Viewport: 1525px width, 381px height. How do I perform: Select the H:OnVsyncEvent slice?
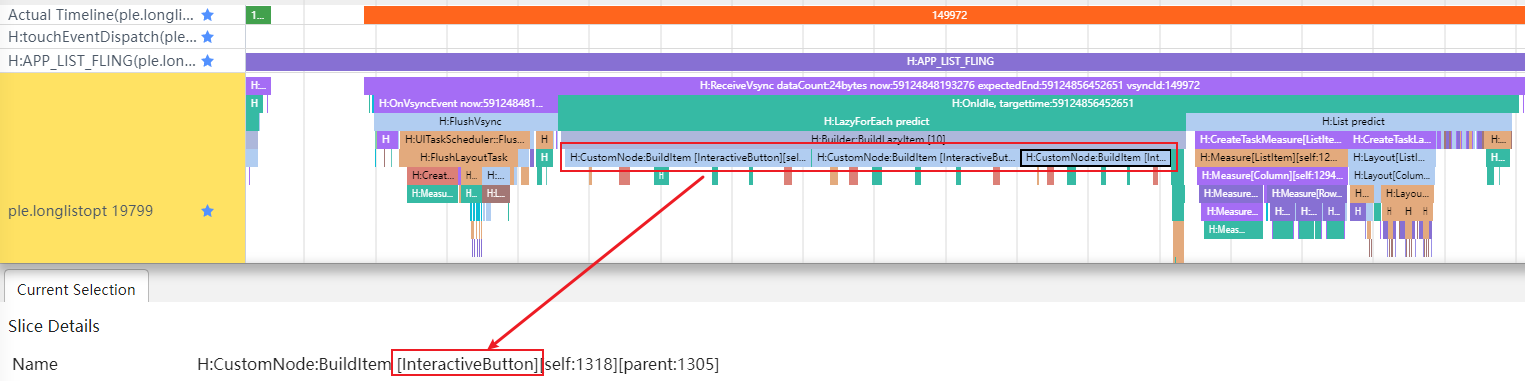465,103
